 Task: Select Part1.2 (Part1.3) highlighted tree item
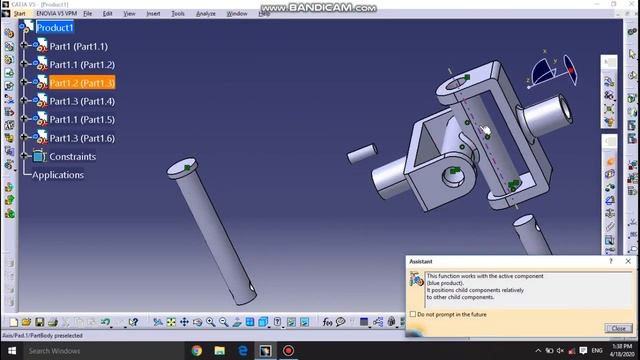point(82,83)
